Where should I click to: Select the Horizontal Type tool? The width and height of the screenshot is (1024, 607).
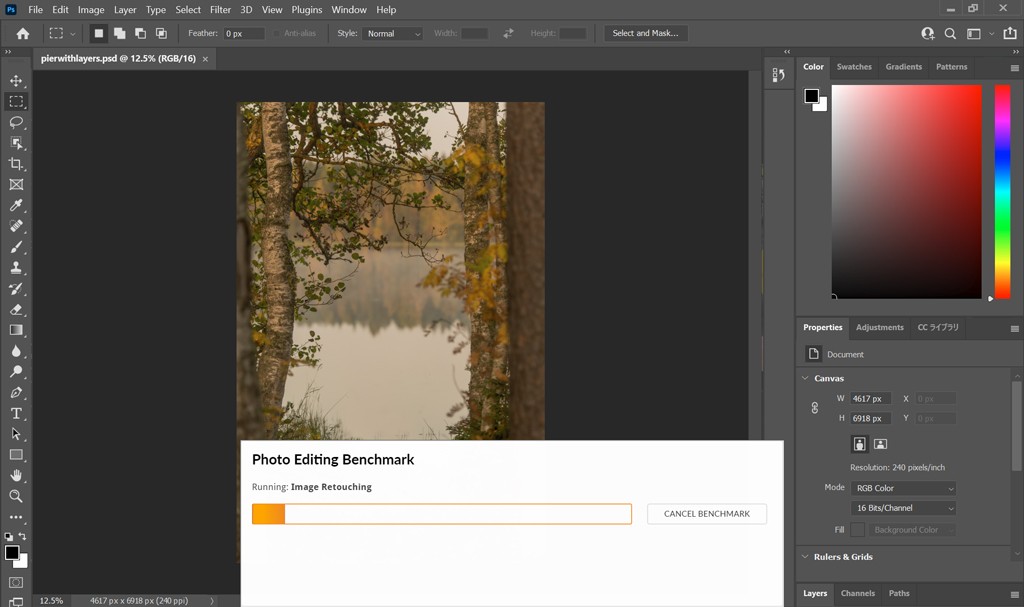[x=16, y=413]
